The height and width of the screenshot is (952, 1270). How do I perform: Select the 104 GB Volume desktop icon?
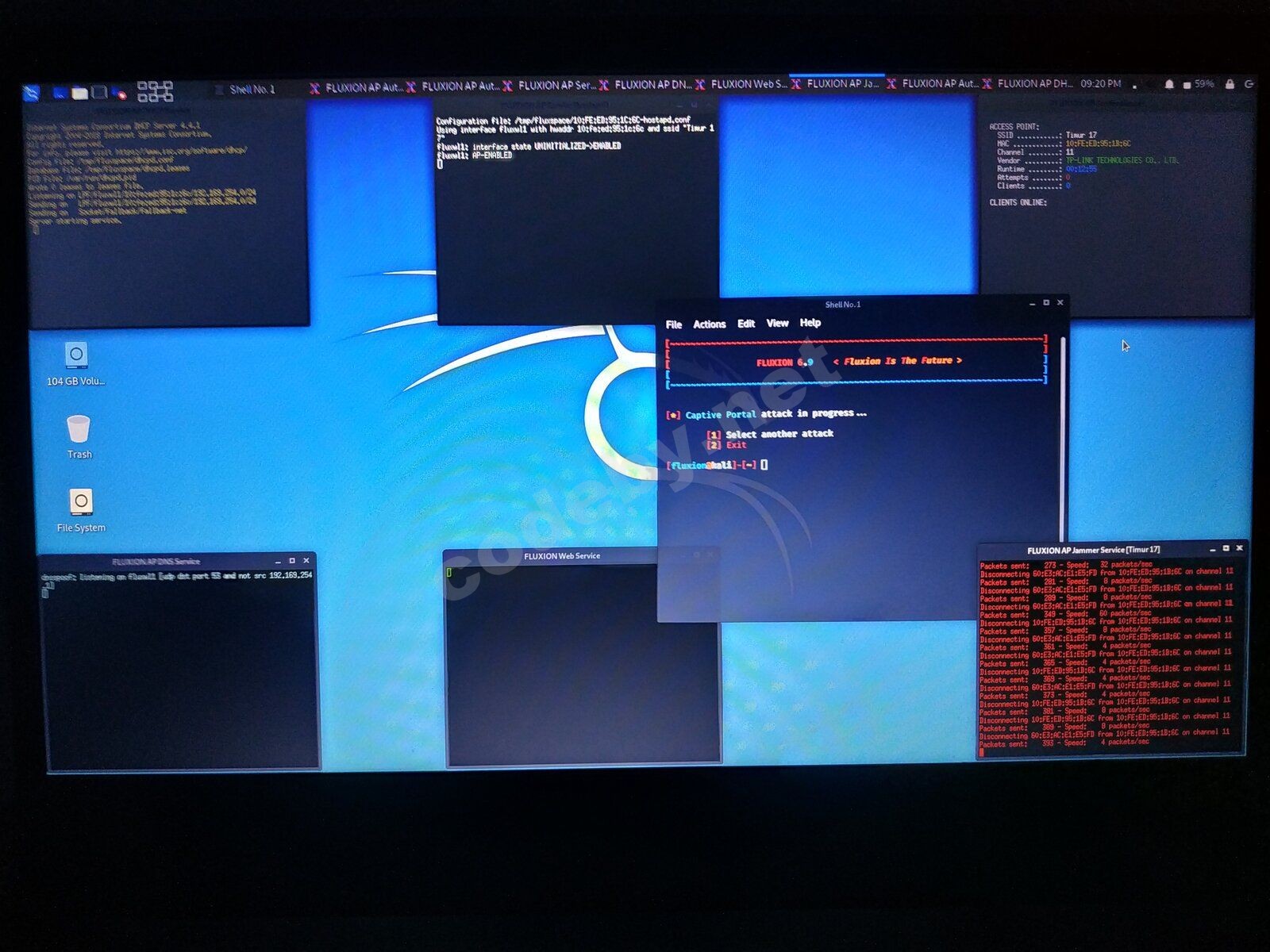76,363
